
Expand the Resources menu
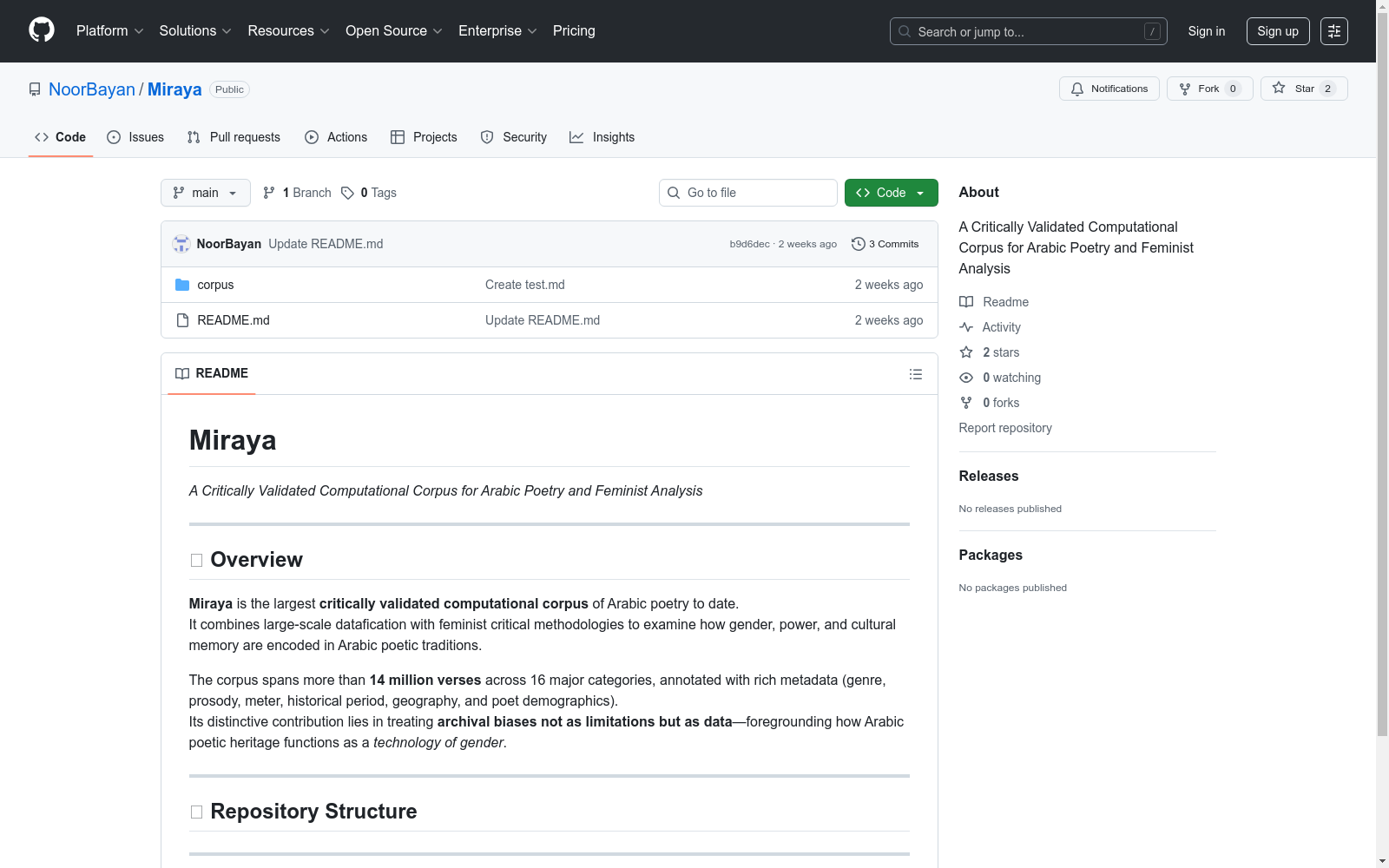point(288,30)
